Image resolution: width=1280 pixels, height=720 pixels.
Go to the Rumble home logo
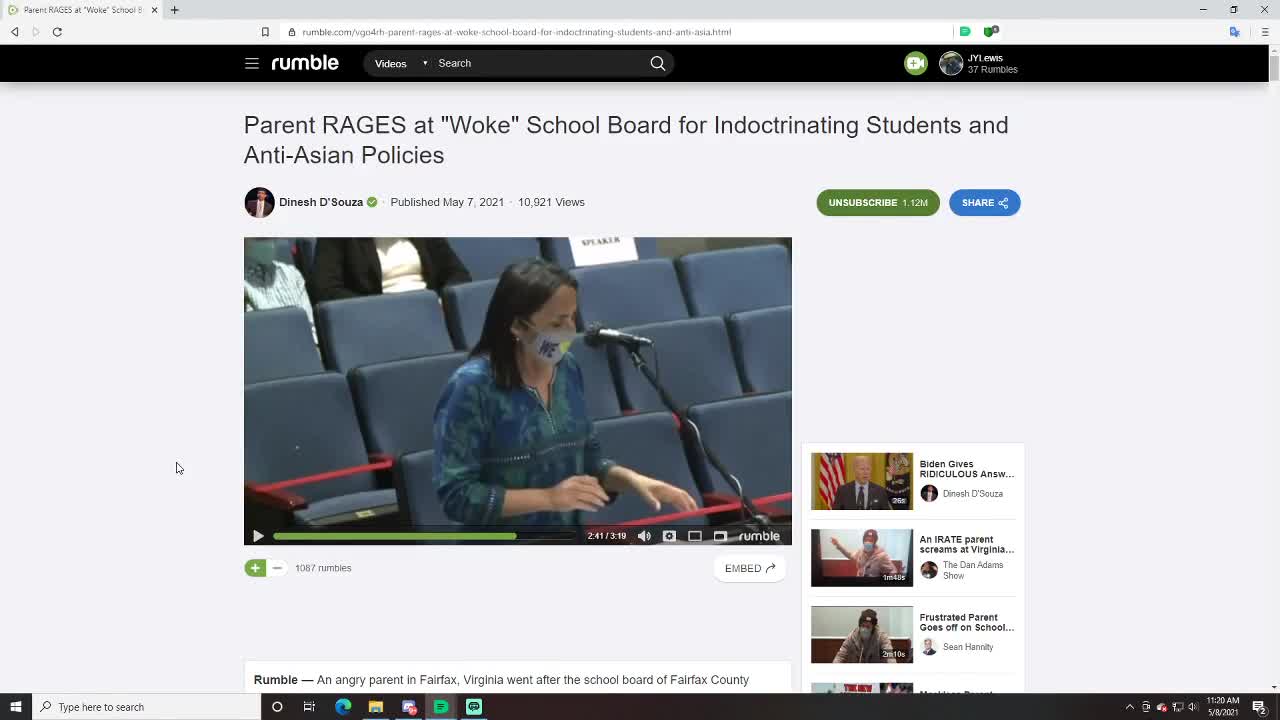[x=305, y=62]
